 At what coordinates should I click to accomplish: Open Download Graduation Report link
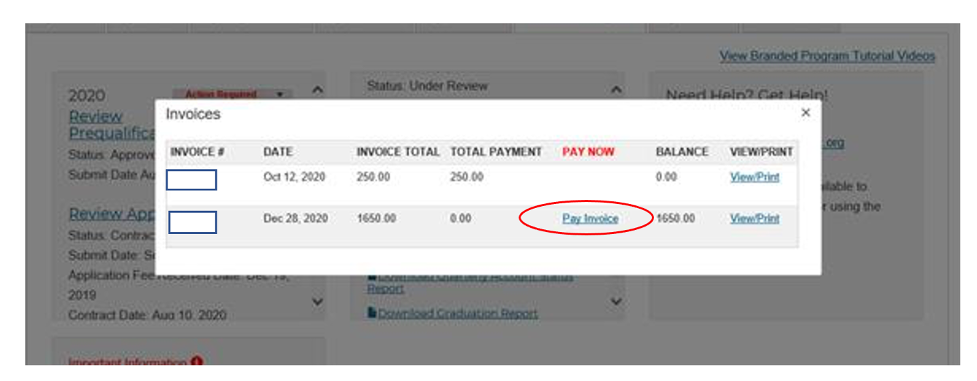click(x=457, y=313)
